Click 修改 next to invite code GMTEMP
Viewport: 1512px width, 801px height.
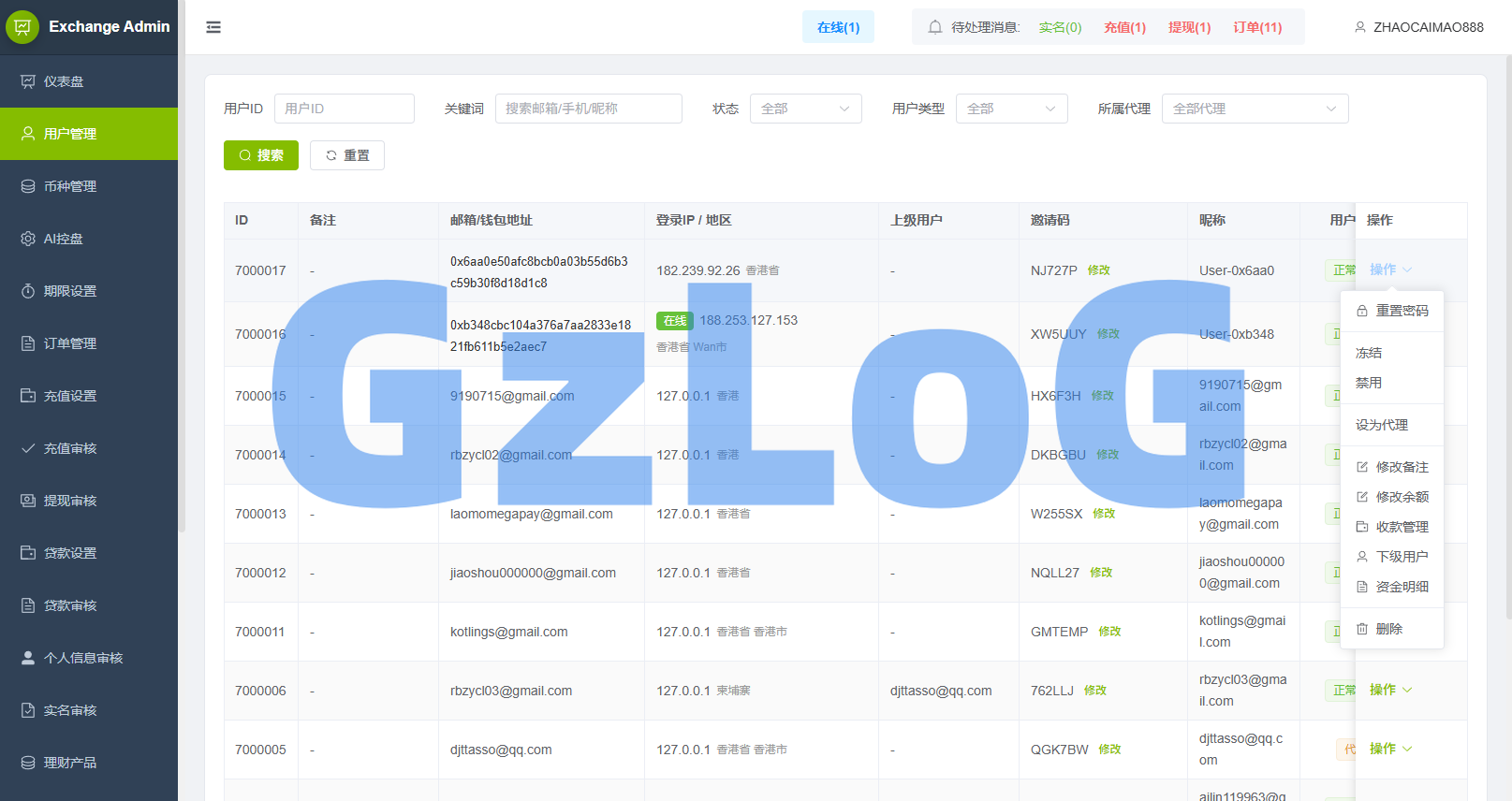point(1109,632)
